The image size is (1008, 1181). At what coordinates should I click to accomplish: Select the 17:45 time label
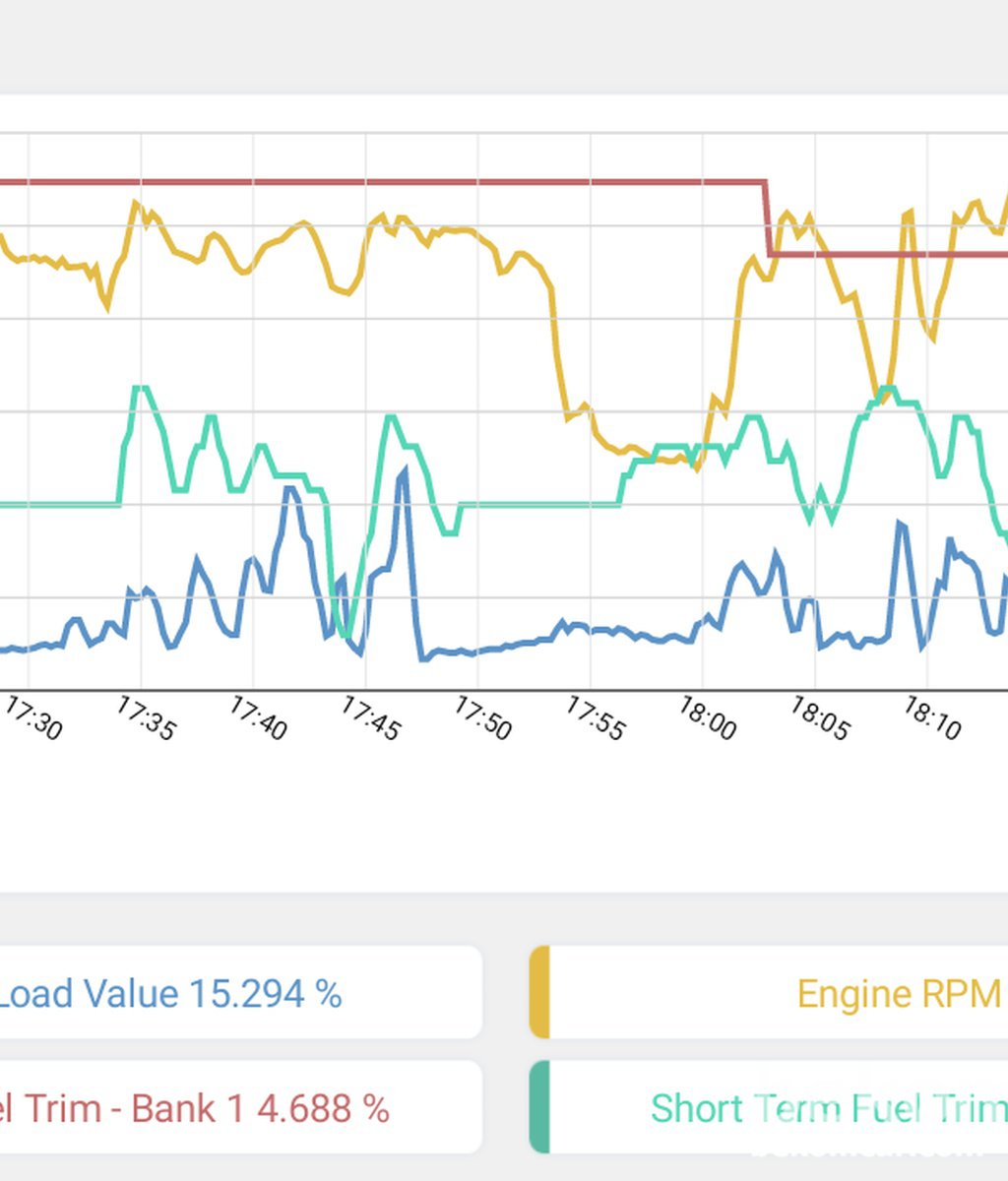pos(370,719)
